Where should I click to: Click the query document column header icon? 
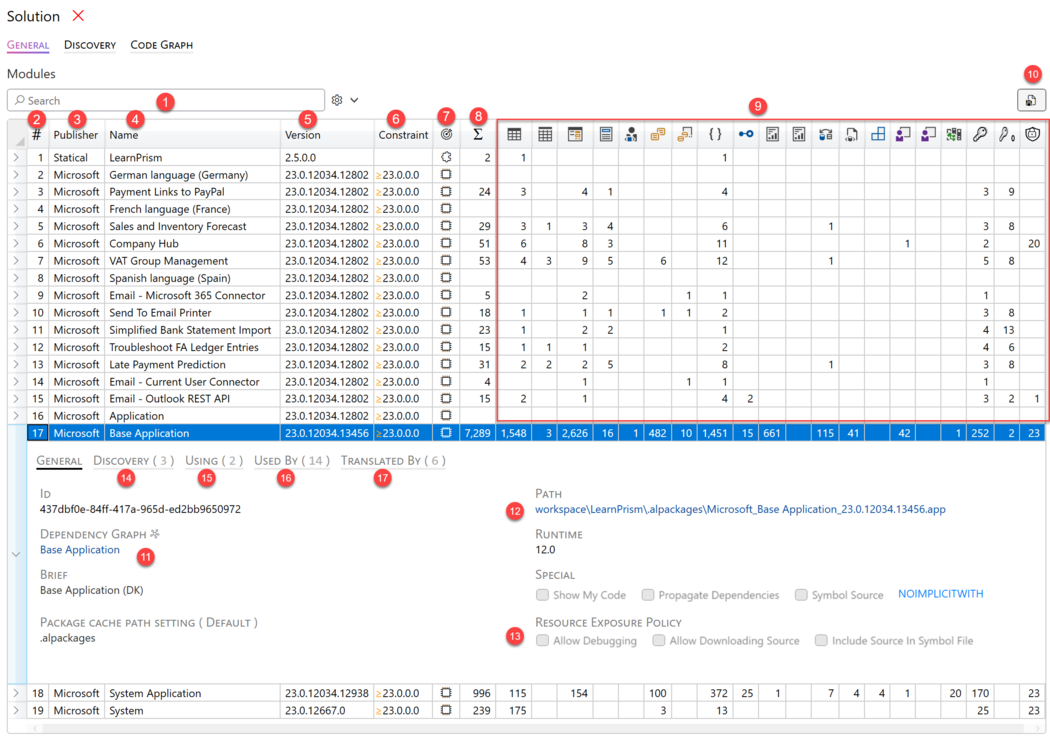tap(851, 135)
